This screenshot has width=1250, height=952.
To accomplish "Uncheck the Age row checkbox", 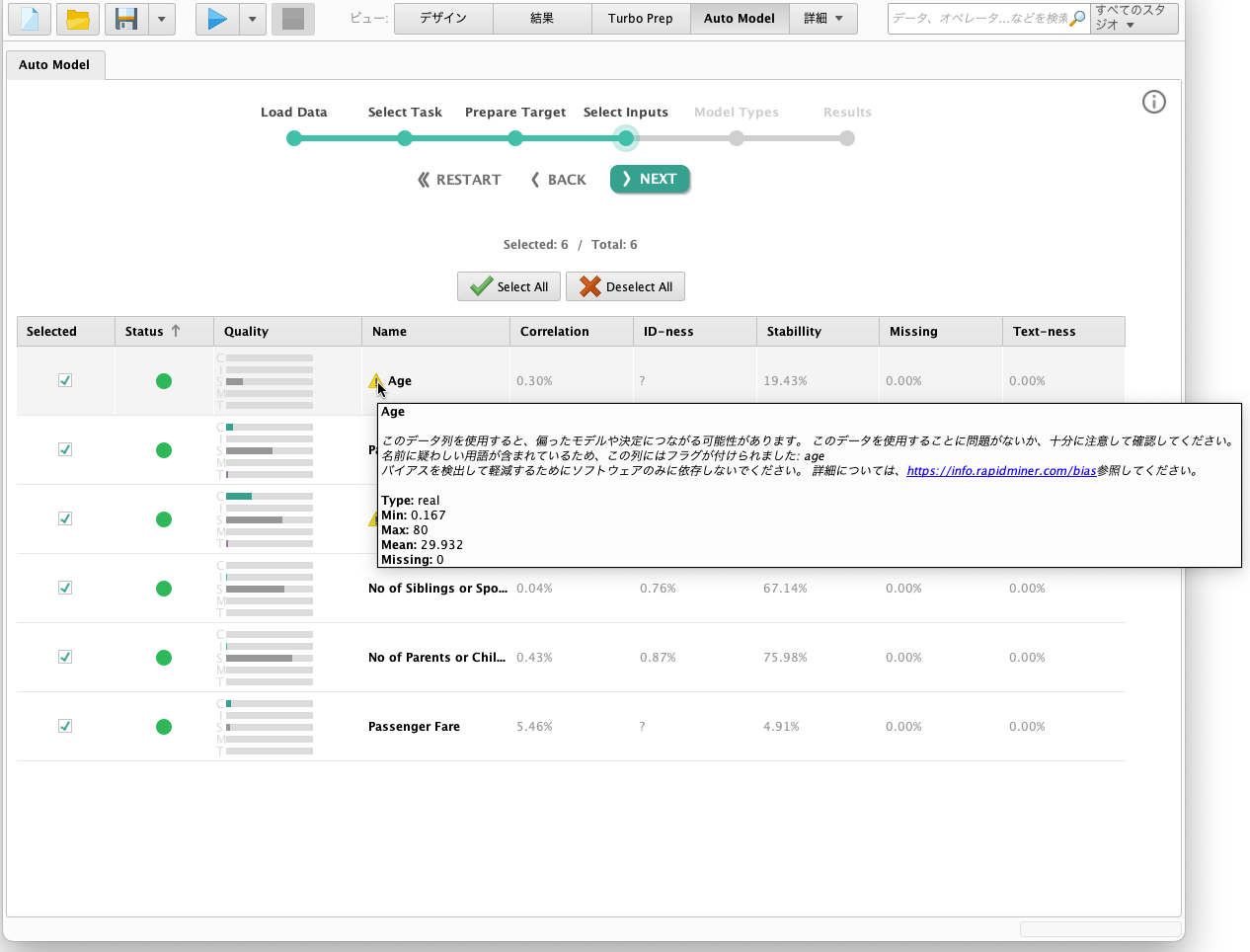I will pos(65,380).
